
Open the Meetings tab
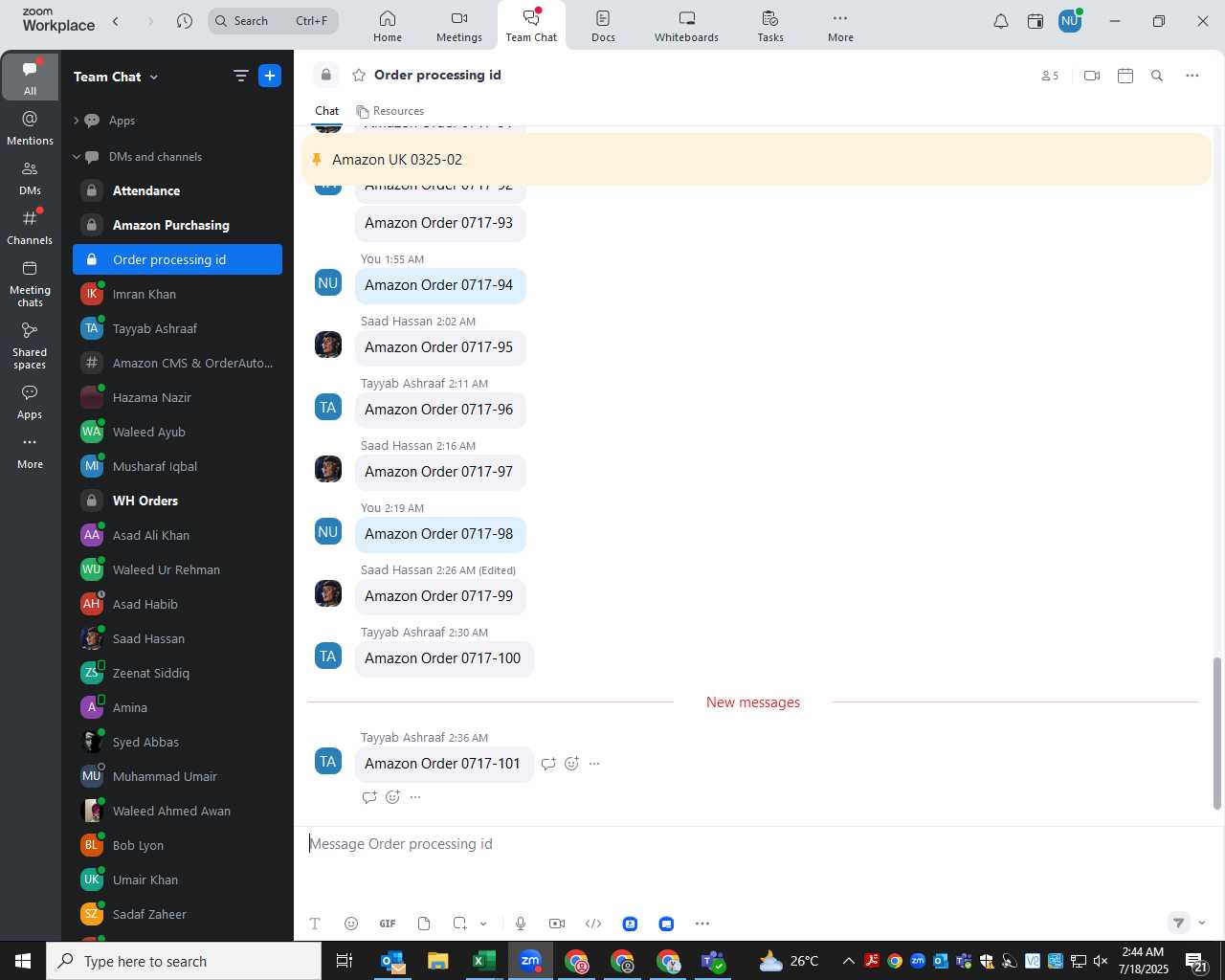click(459, 26)
